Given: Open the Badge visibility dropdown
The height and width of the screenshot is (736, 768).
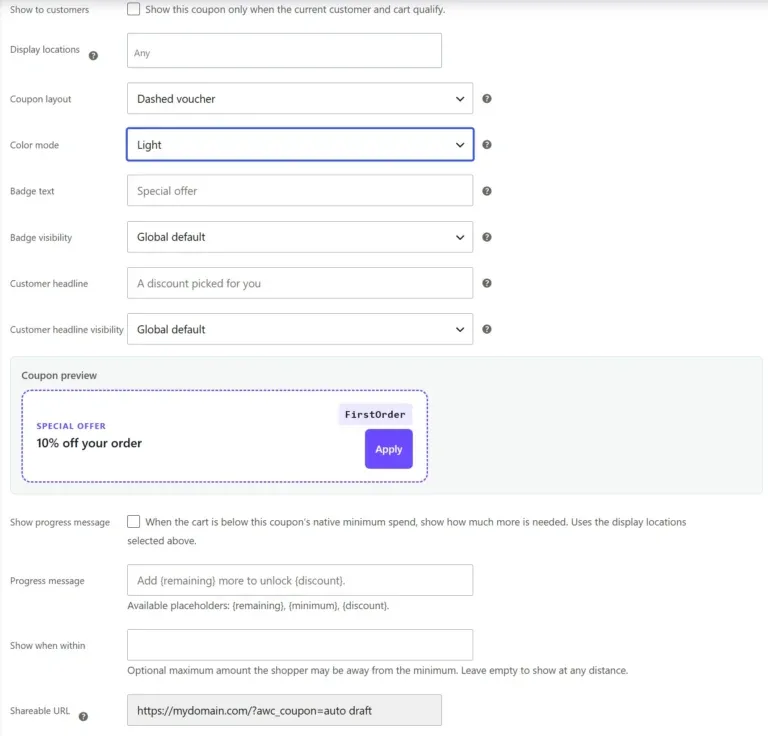Looking at the screenshot, I should (x=300, y=237).
